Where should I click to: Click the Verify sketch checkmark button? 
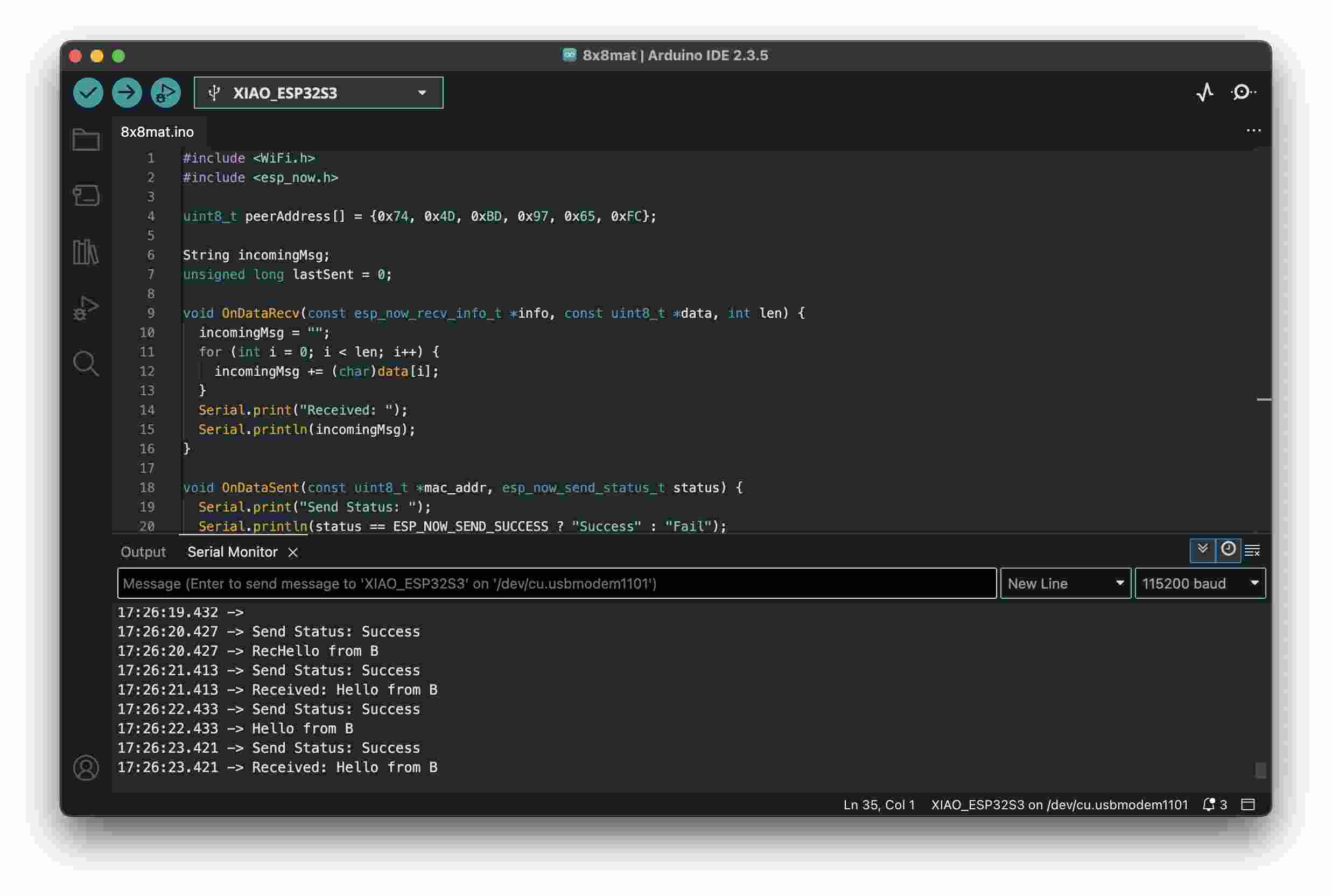click(x=88, y=93)
